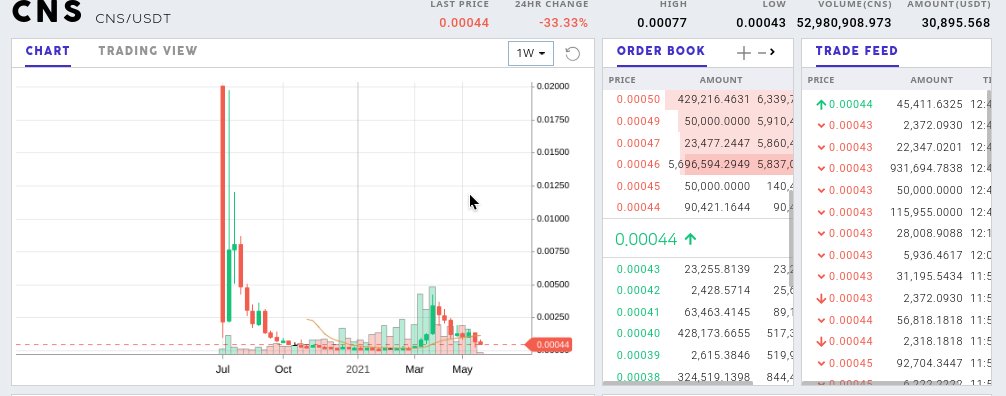This screenshot has width=1006, height=396.
Task: Select the 0.00042 bid price
Action: (638, 290)
